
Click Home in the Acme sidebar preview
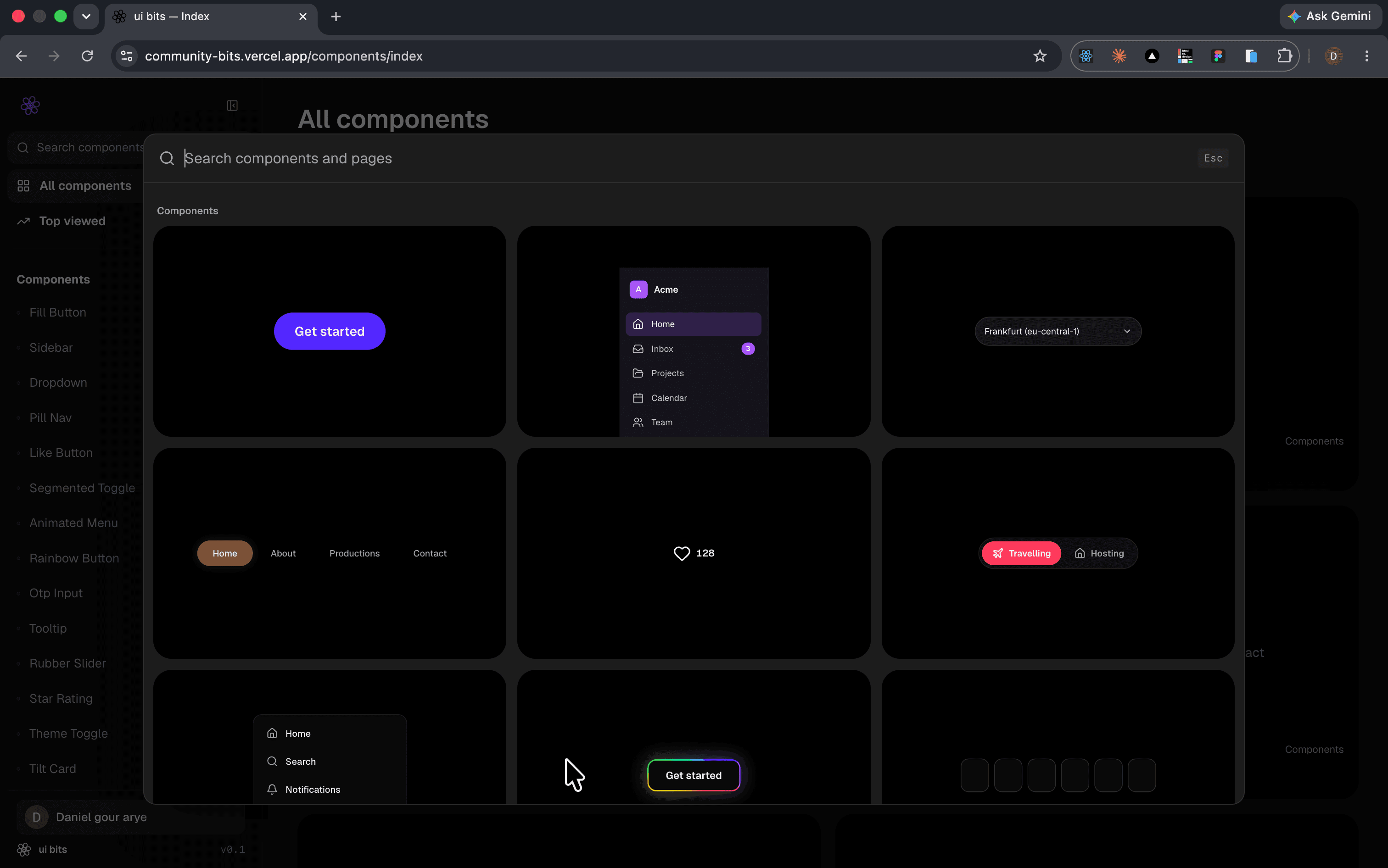tap(693, 324)
